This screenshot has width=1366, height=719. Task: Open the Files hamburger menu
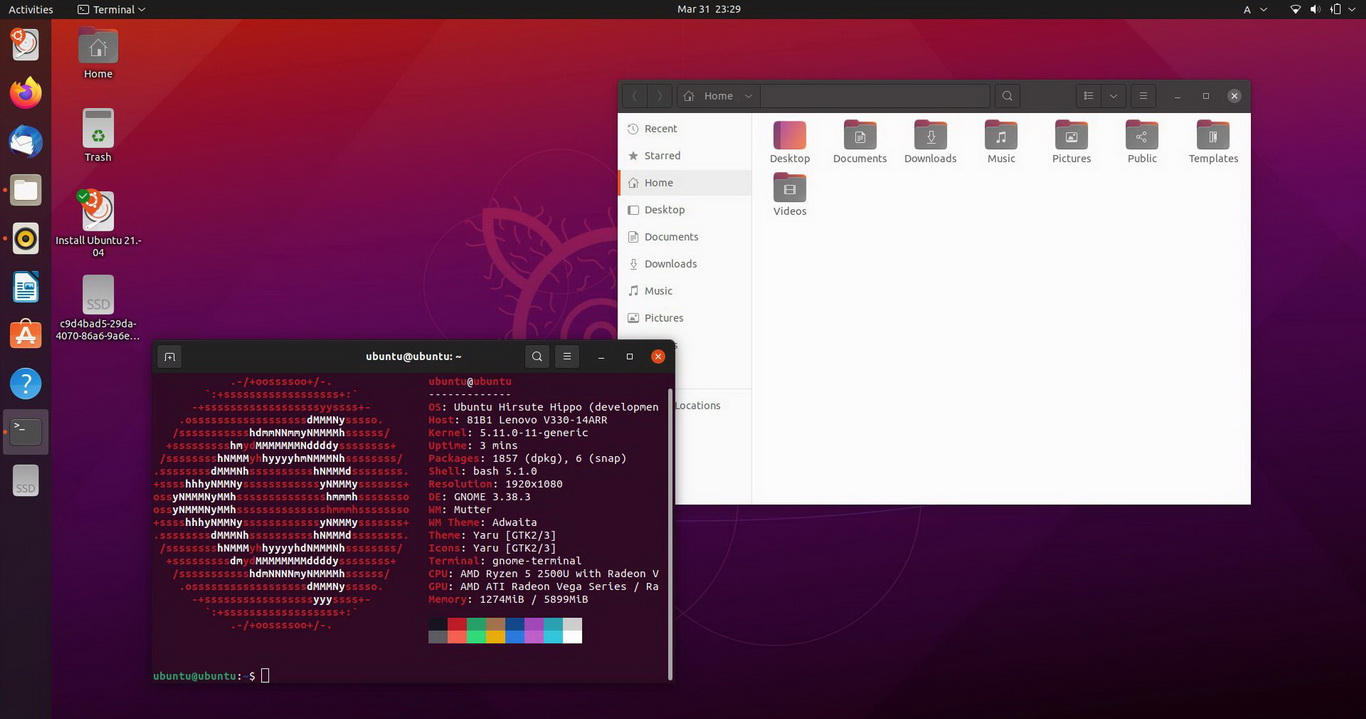[1143, 96]
